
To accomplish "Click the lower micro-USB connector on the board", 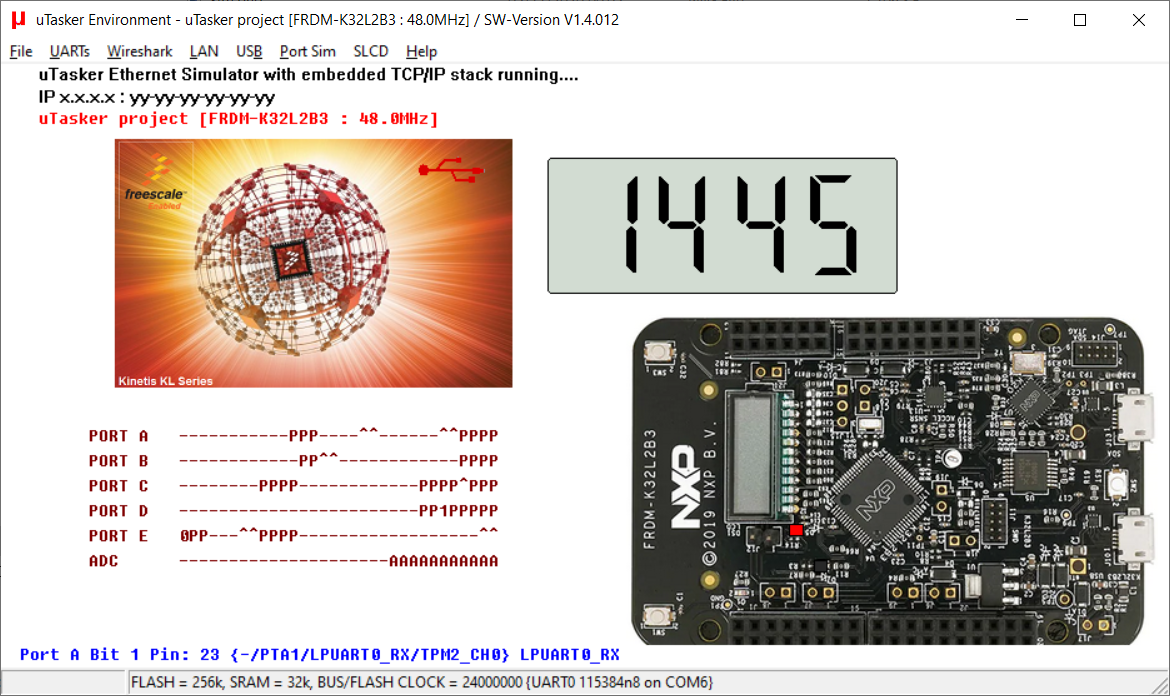I will pyautogui.click(x=1134, y=541).
